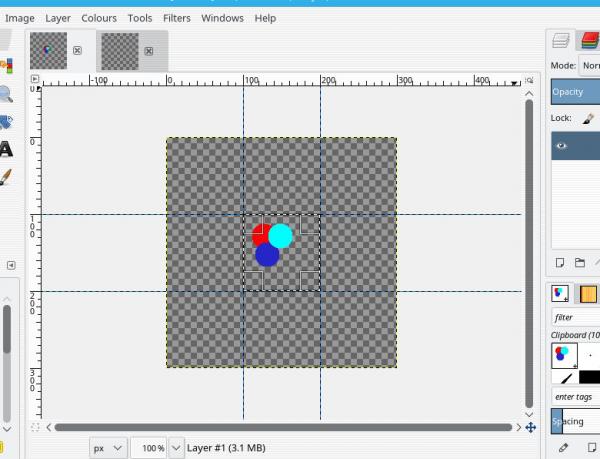Click the canvas navigation cross icon
Viewport: 600px width, 459px height.
[530, 427]
